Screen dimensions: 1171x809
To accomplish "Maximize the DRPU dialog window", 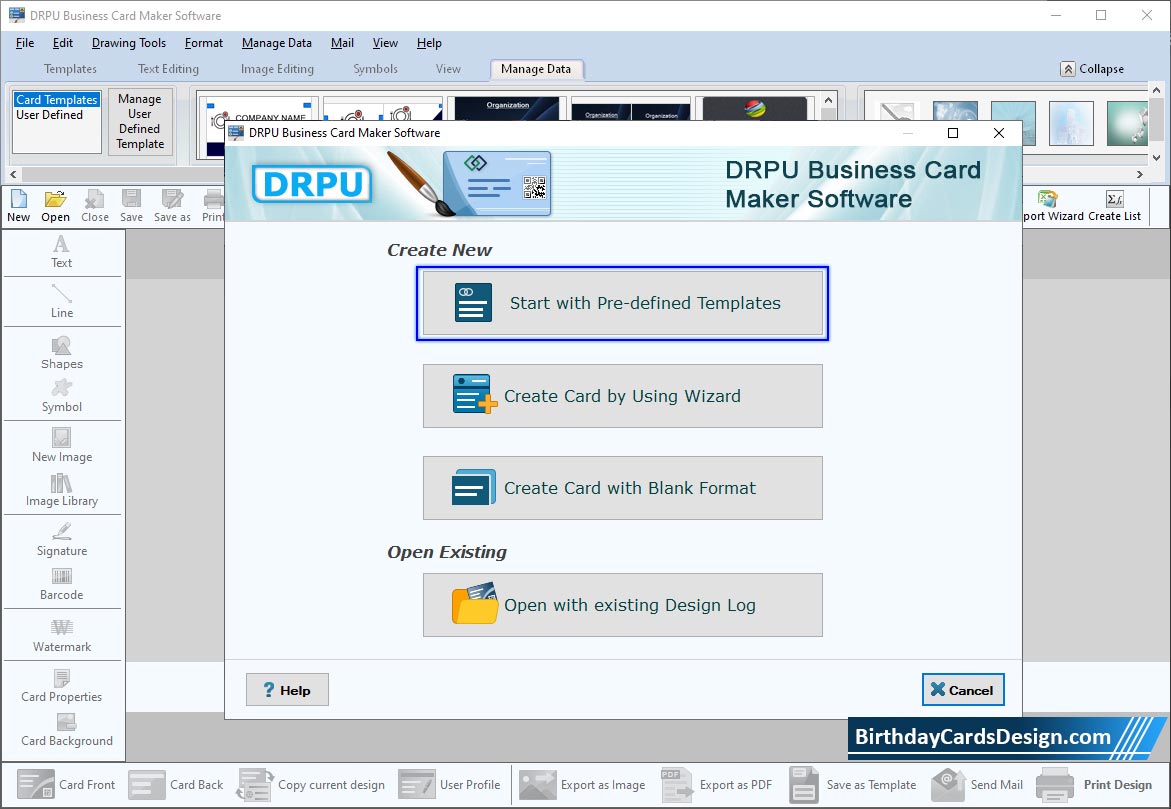I will click(952, 133).
